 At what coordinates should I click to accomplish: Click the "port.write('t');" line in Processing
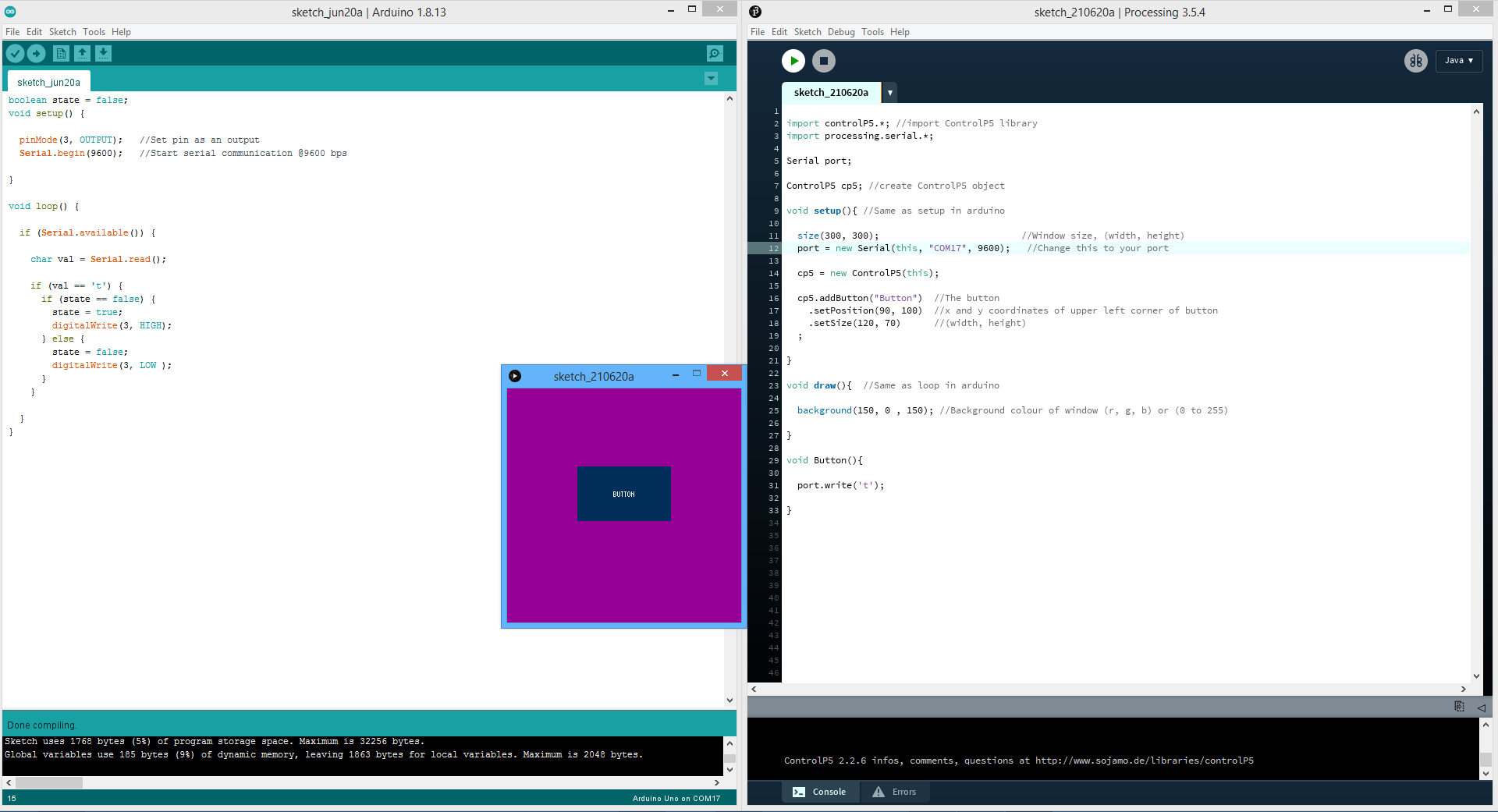coord(841,485)
